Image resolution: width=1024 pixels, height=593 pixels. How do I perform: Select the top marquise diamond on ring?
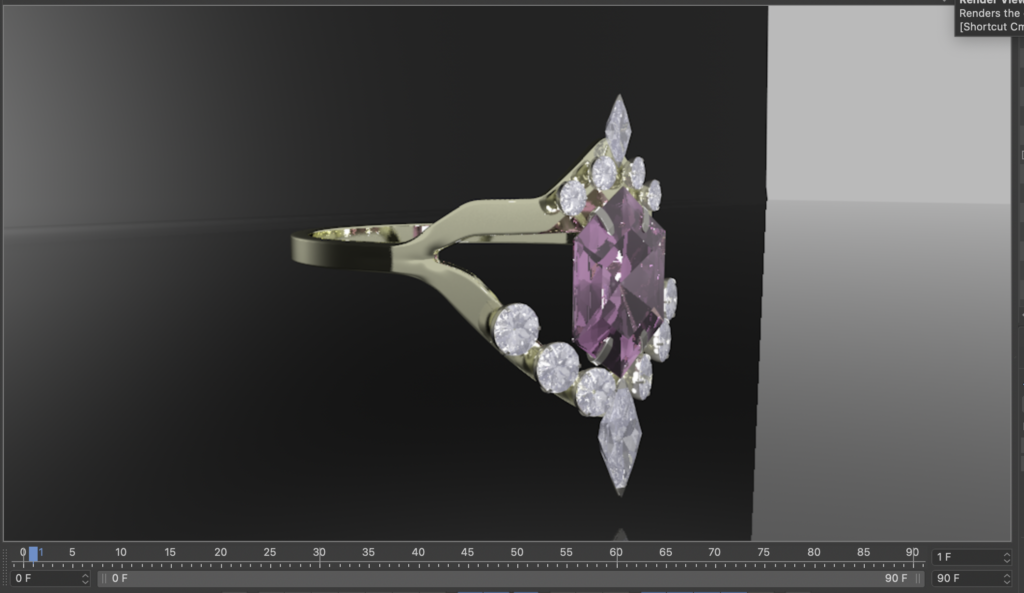pos(618,125)
